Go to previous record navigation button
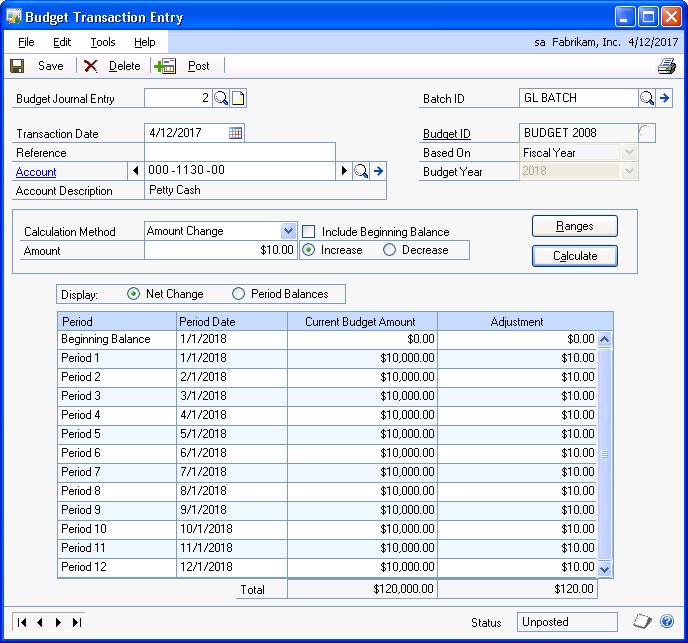Screen dimensions: 688x643 (x=40, y=622)
